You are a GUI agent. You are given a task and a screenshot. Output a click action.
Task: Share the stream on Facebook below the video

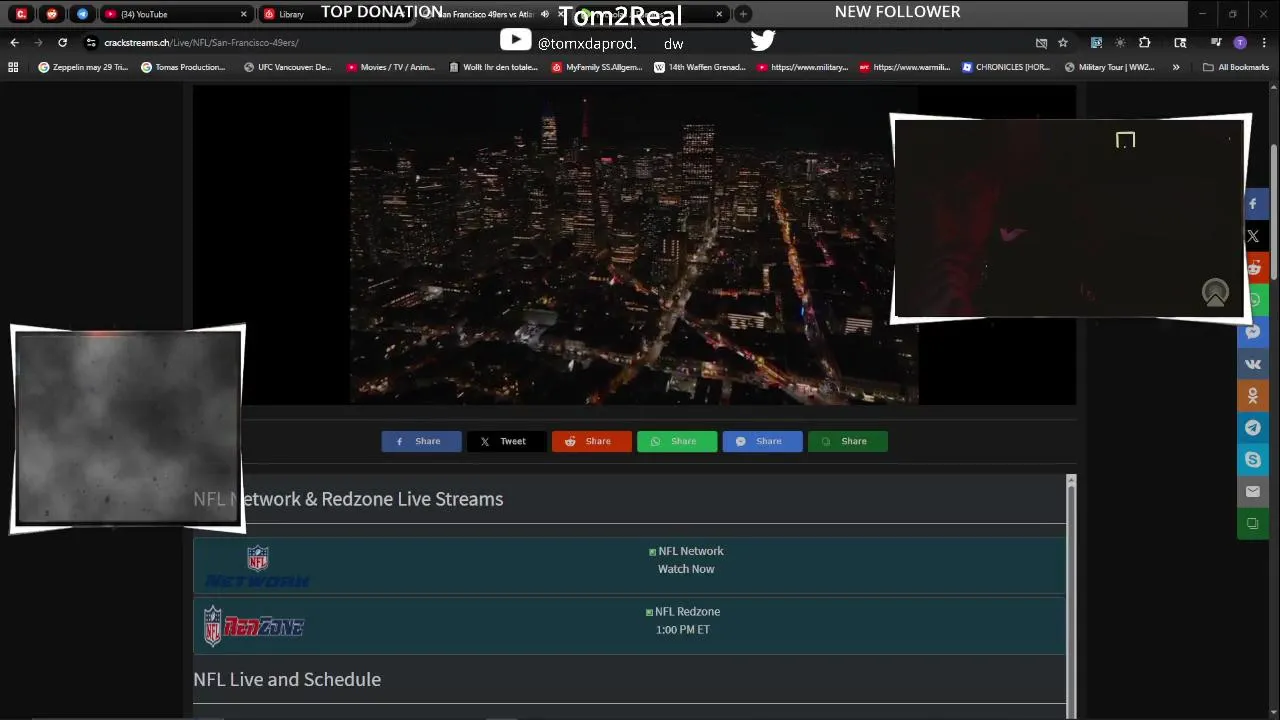point(421,441)
